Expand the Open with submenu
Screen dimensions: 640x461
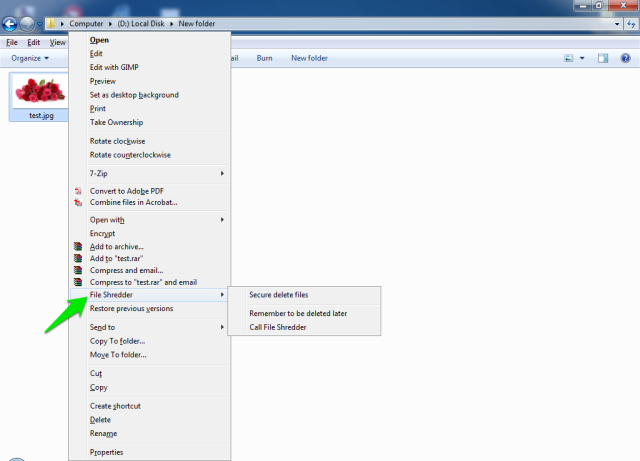click(150, 219)
